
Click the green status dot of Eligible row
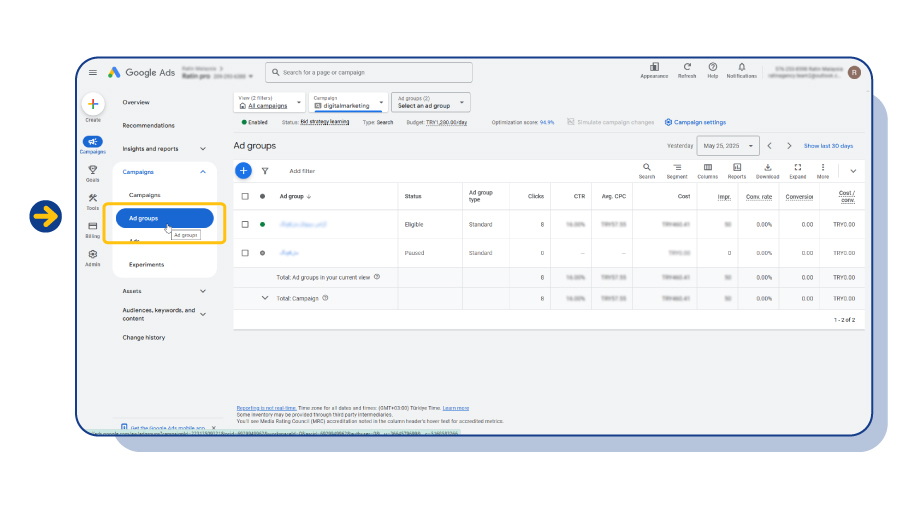pos(262,224)
